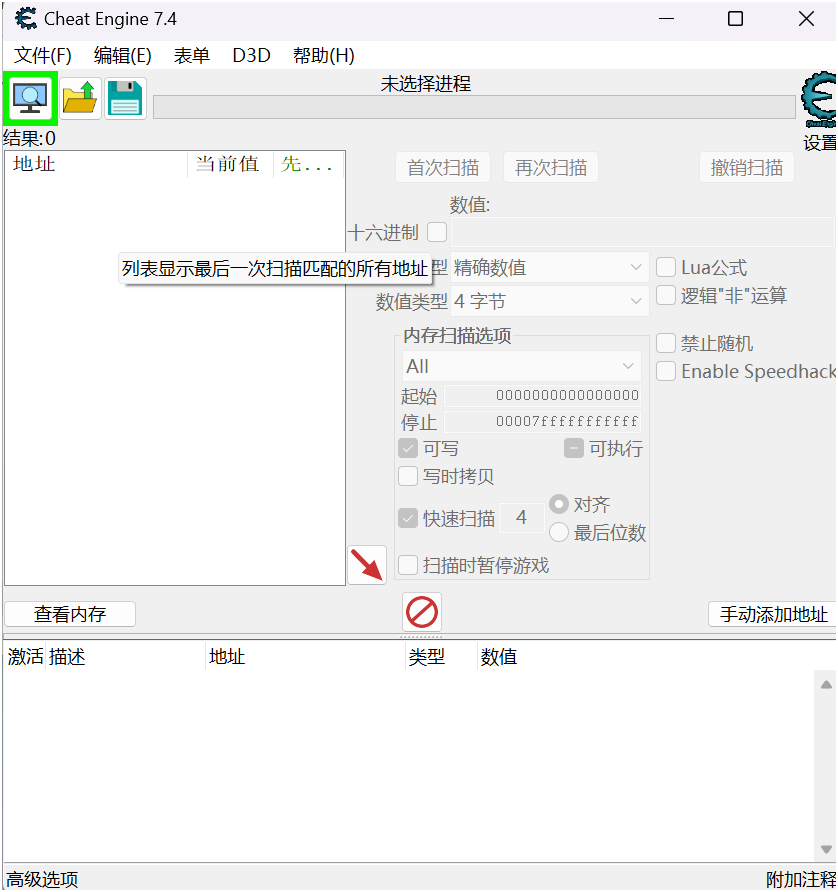Open the 精确数值 scan type dropdown

[x=550, y=267]
